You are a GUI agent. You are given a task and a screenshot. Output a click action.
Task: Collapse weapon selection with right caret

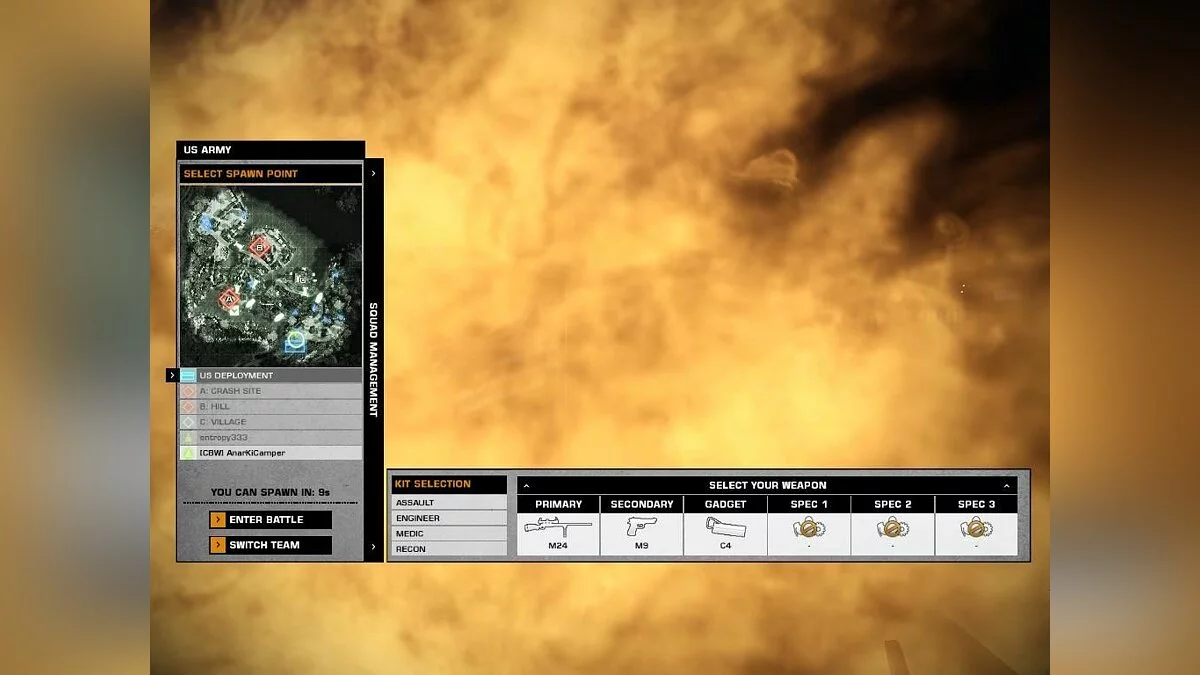click(x=1008, y=485)
